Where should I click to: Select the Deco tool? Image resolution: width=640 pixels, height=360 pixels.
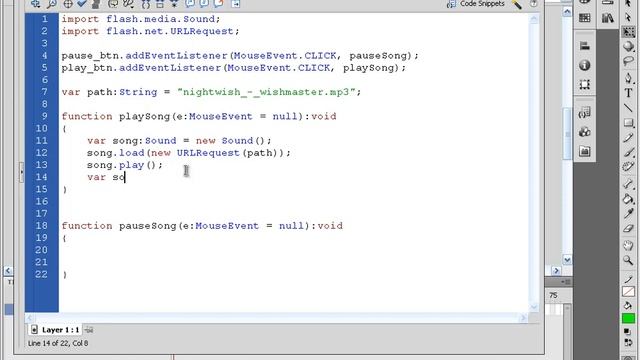coord(628,167)
